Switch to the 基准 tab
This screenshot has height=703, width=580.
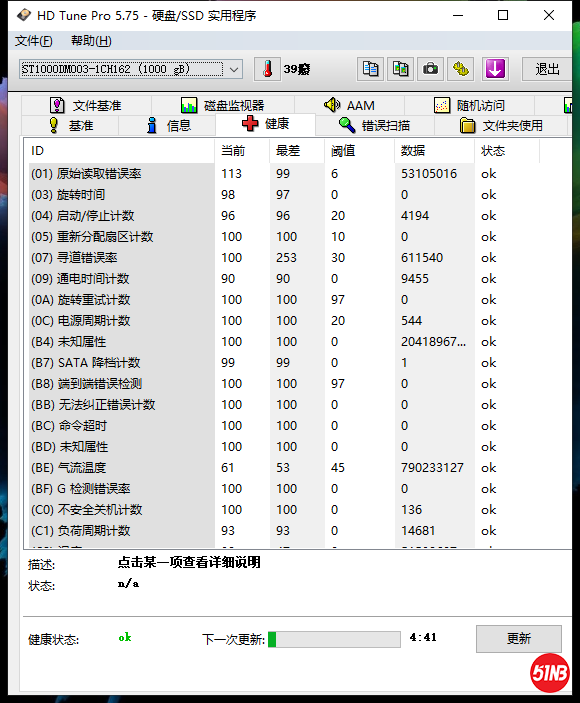pos(71,126)
